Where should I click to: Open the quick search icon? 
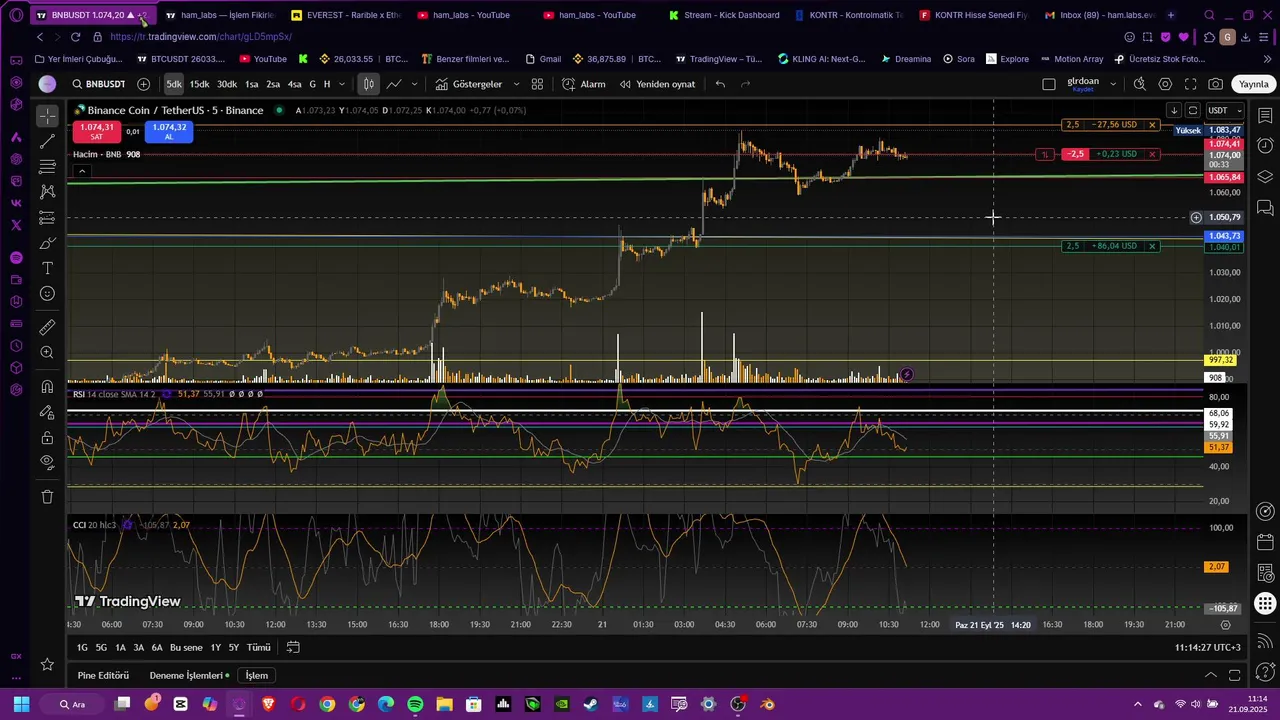coord(1139,84)
